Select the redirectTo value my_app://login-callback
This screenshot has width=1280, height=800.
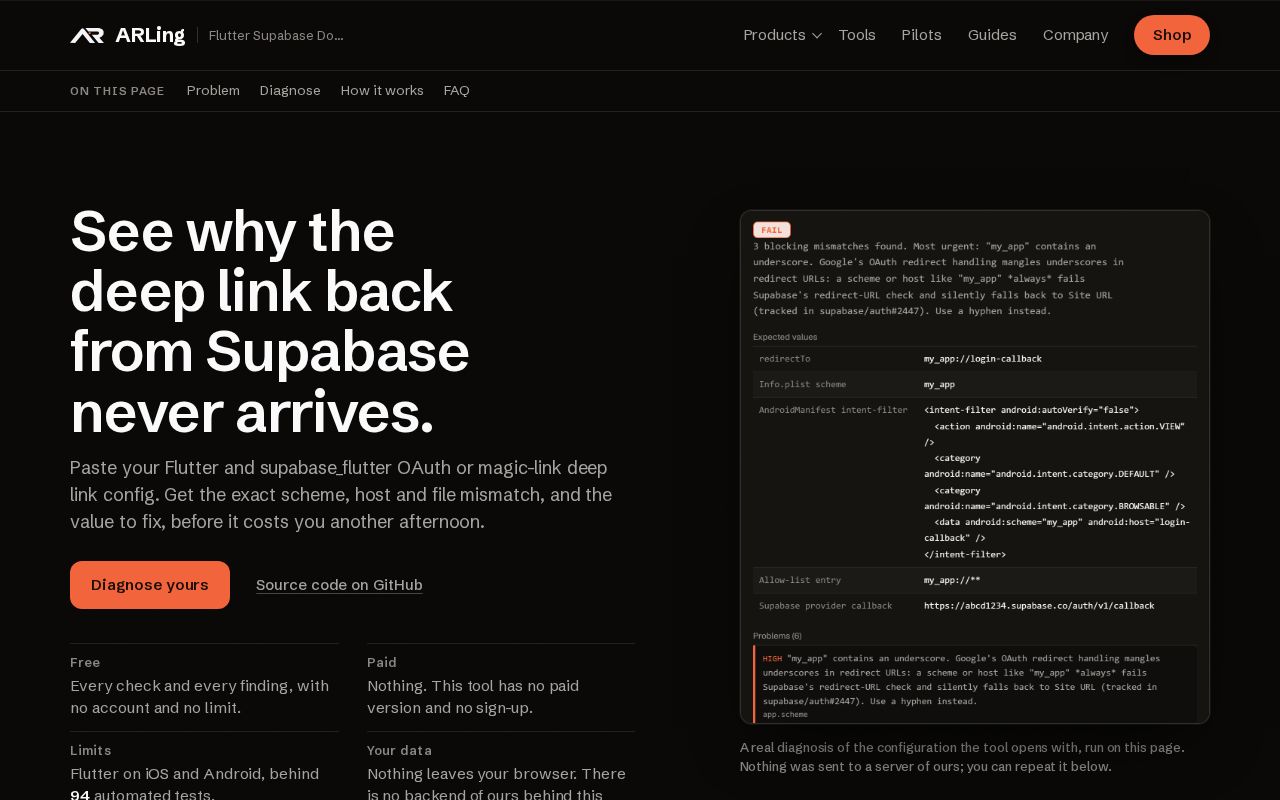click(983, 359)
